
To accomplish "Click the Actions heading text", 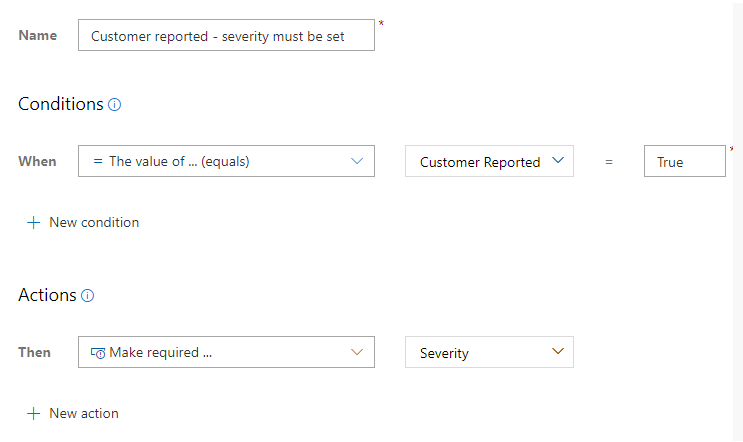I will click(47, 295).
